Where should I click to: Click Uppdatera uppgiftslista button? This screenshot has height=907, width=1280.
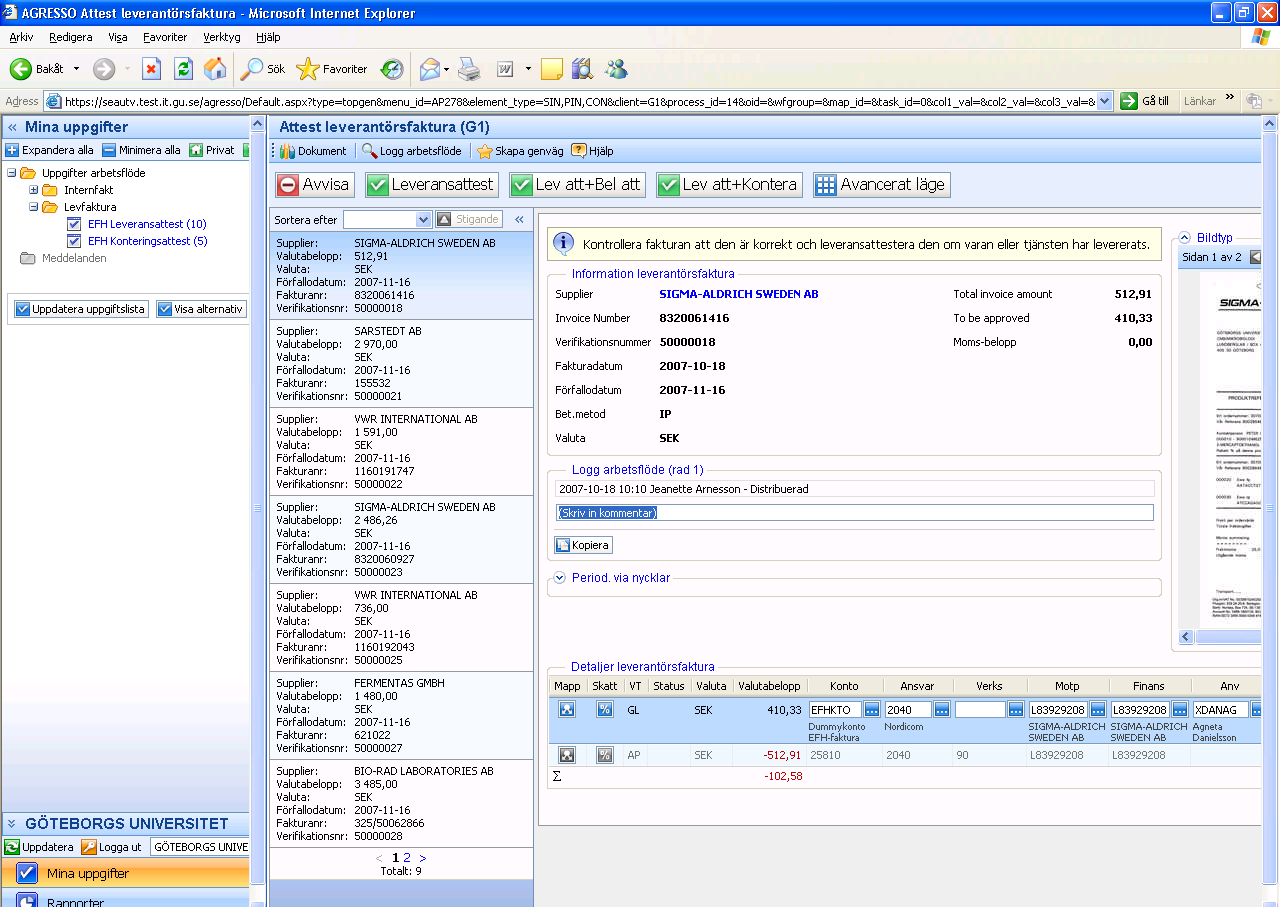coord(81,309)
